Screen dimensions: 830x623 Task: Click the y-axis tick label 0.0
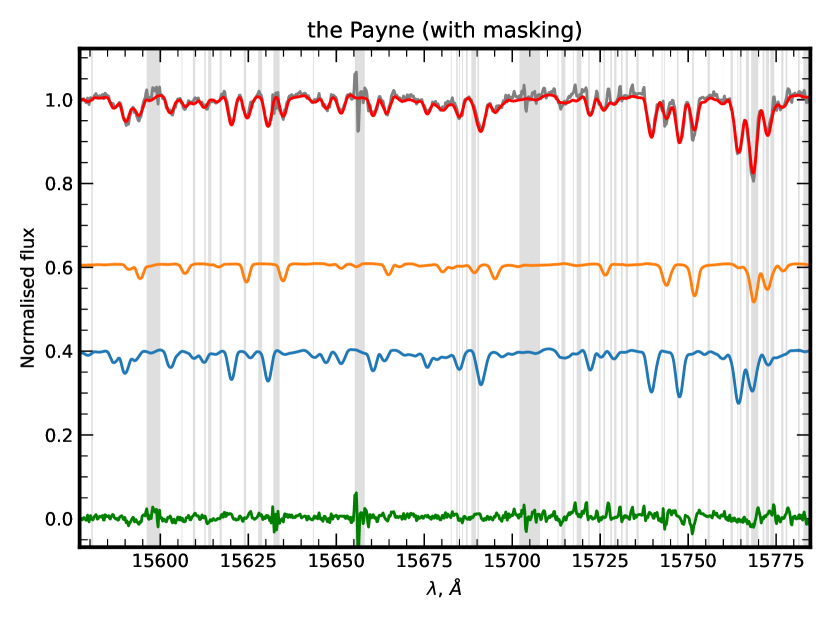(59, 519)
